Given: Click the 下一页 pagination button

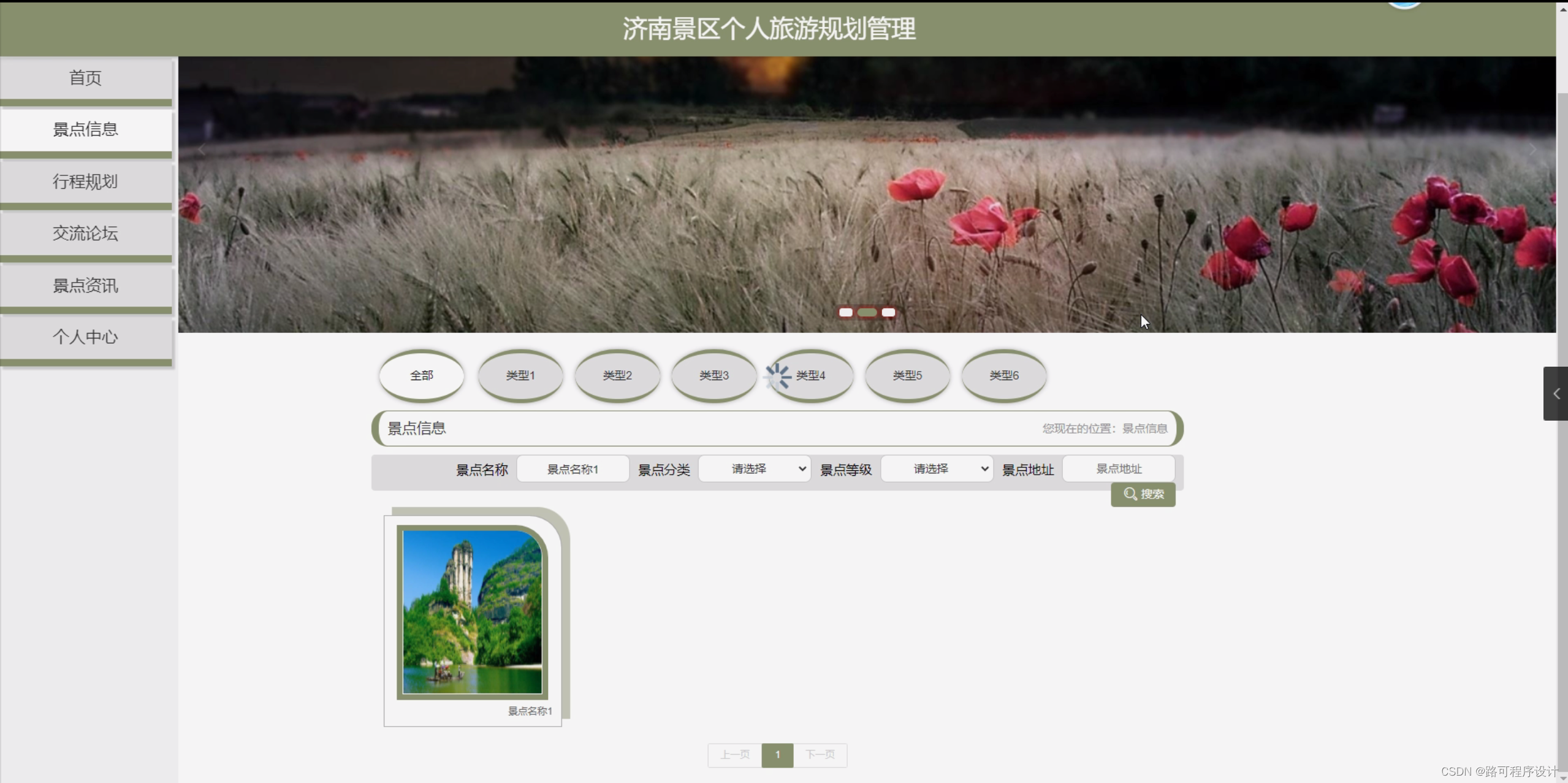Looking at the screenshot, I should (x=820, y=755).
